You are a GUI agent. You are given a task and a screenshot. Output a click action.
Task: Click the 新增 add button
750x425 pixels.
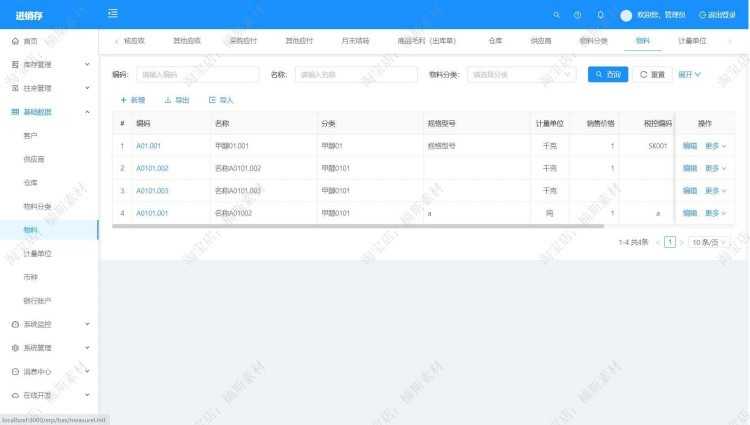tap(132, 100)
